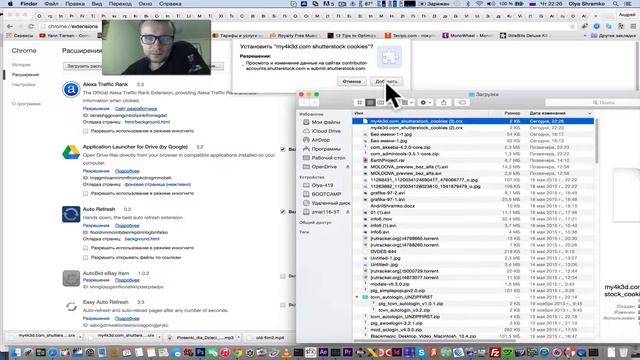Switch Finder window to icon view
This screenshot has height=360, width=640.
pos(360,102)
